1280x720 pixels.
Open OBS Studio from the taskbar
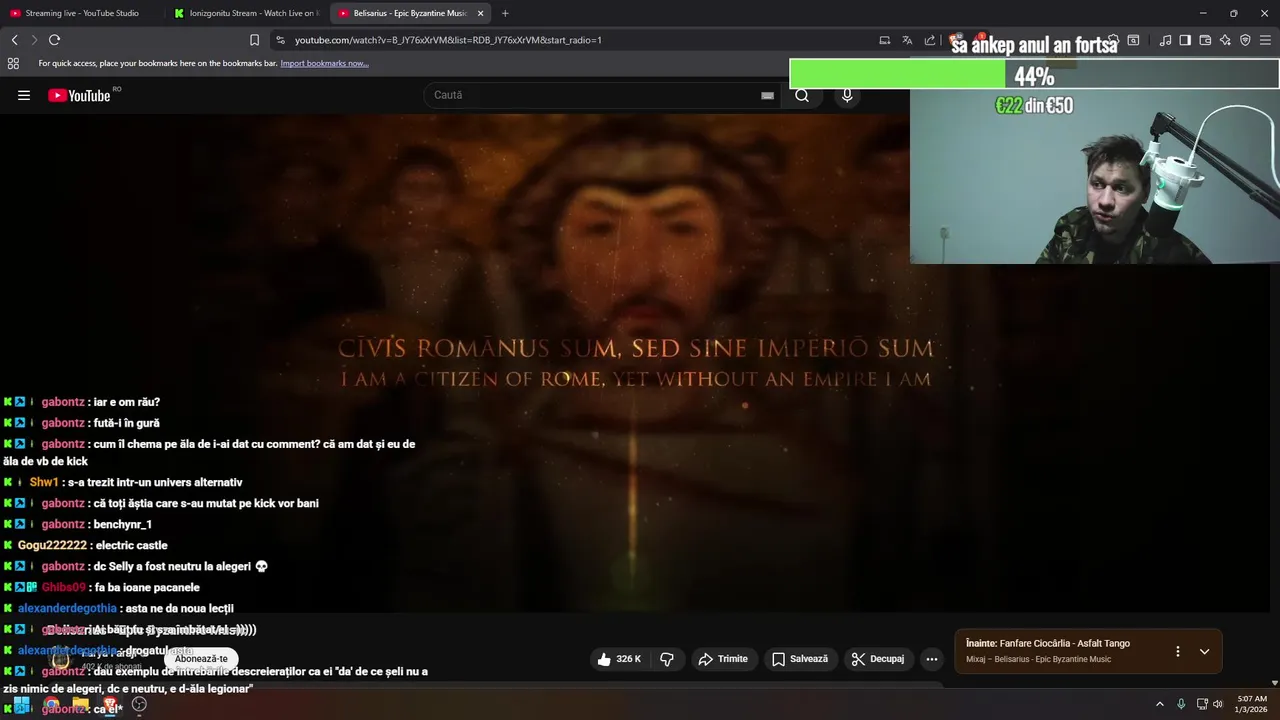pyautogui.click(x=139, y=704)
